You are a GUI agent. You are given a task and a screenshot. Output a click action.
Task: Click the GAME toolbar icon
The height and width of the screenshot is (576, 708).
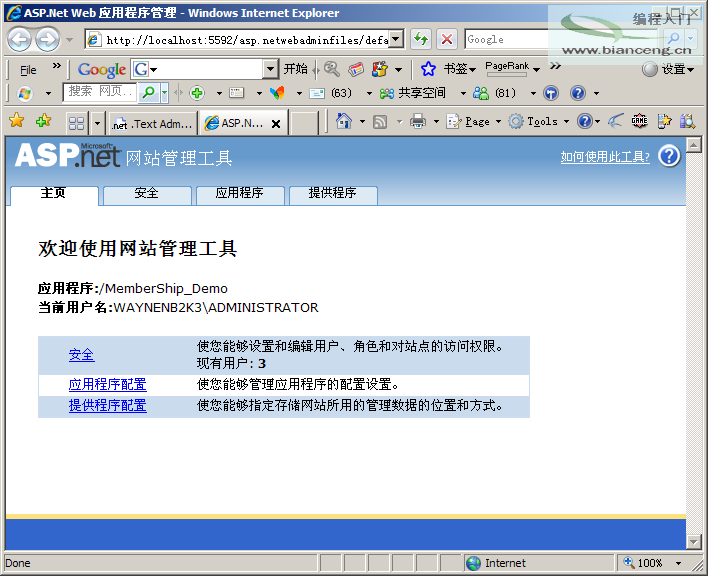click(639, 121)
